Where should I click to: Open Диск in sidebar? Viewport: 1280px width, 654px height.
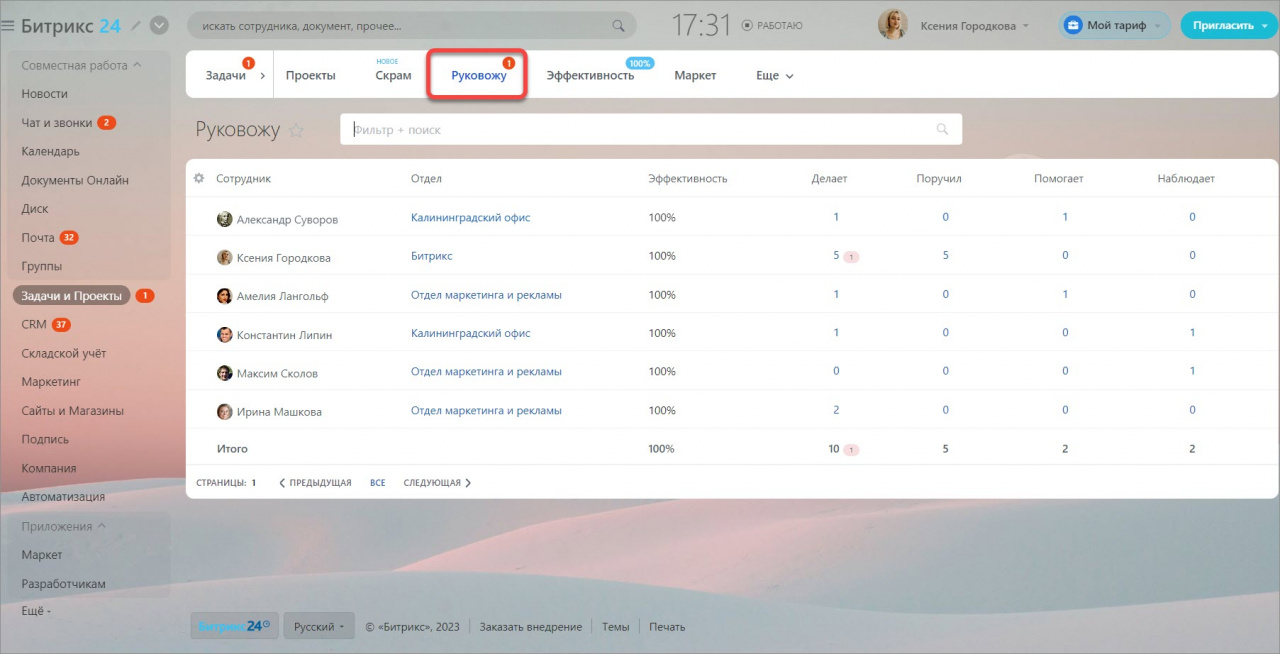click(35, 209)
